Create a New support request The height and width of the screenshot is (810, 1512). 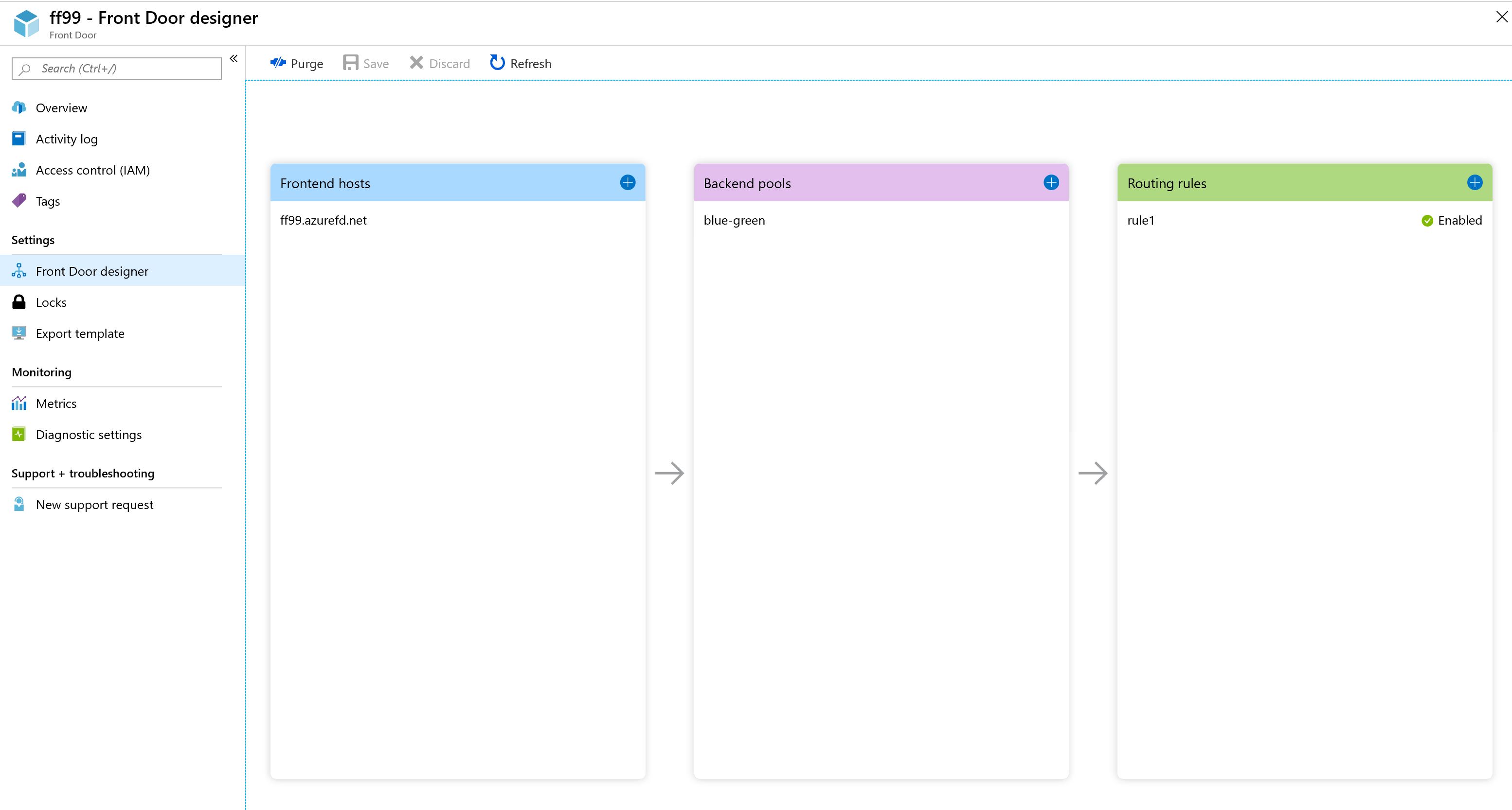(x=94, y=504)
